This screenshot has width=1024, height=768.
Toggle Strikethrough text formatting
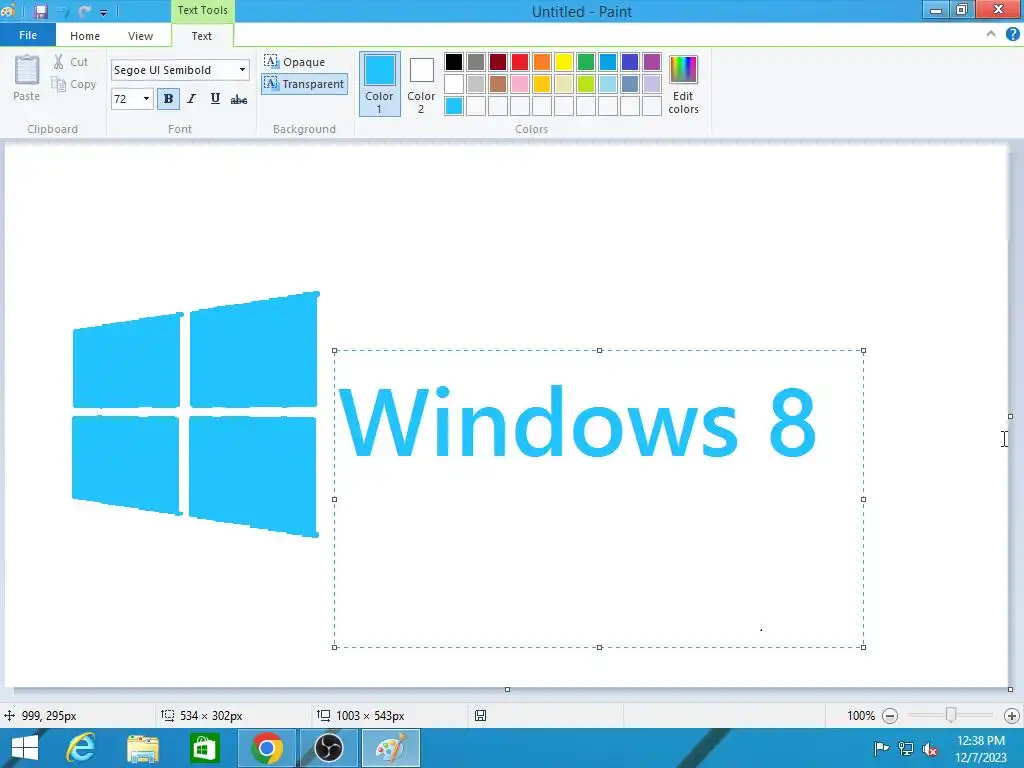(239, 99)
